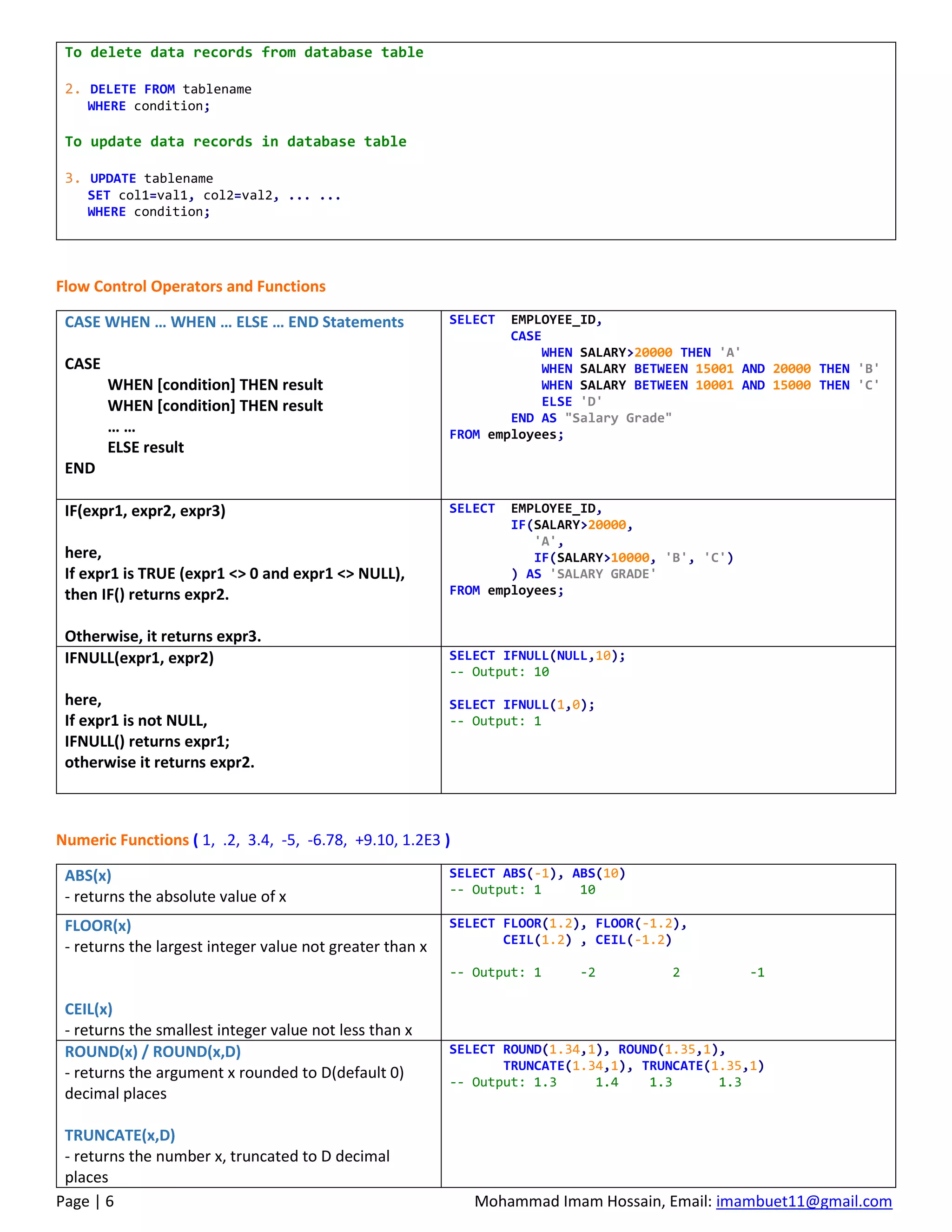Screen dimensions: 952x1232
Task: Click the "Salary Grade" alias in CASE example
Action: tap(618, 418)
